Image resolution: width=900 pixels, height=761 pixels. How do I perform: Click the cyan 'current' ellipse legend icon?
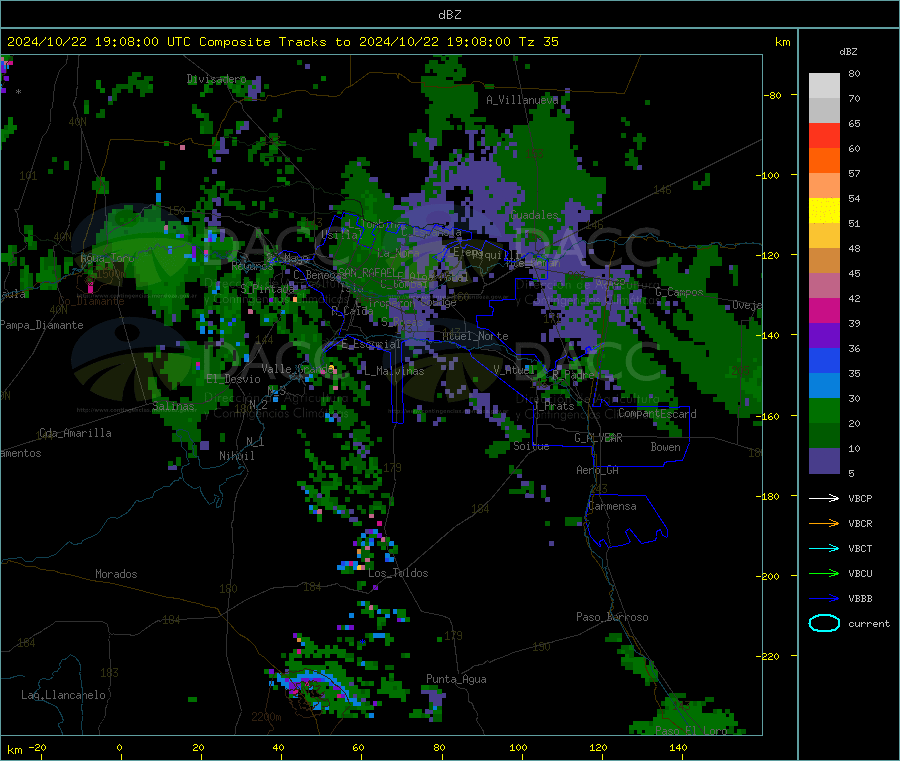click(x=824, y=623)
